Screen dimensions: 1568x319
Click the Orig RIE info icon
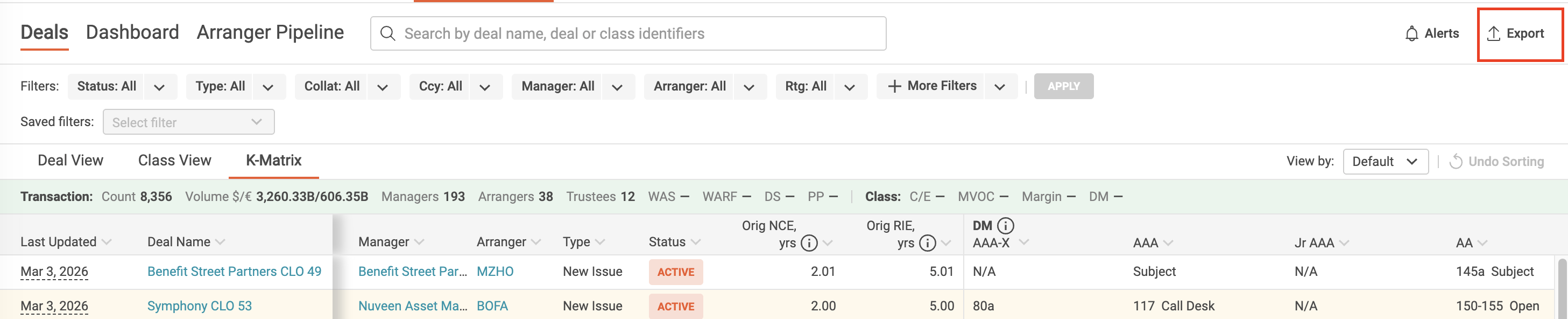click(x=927, y=243)
